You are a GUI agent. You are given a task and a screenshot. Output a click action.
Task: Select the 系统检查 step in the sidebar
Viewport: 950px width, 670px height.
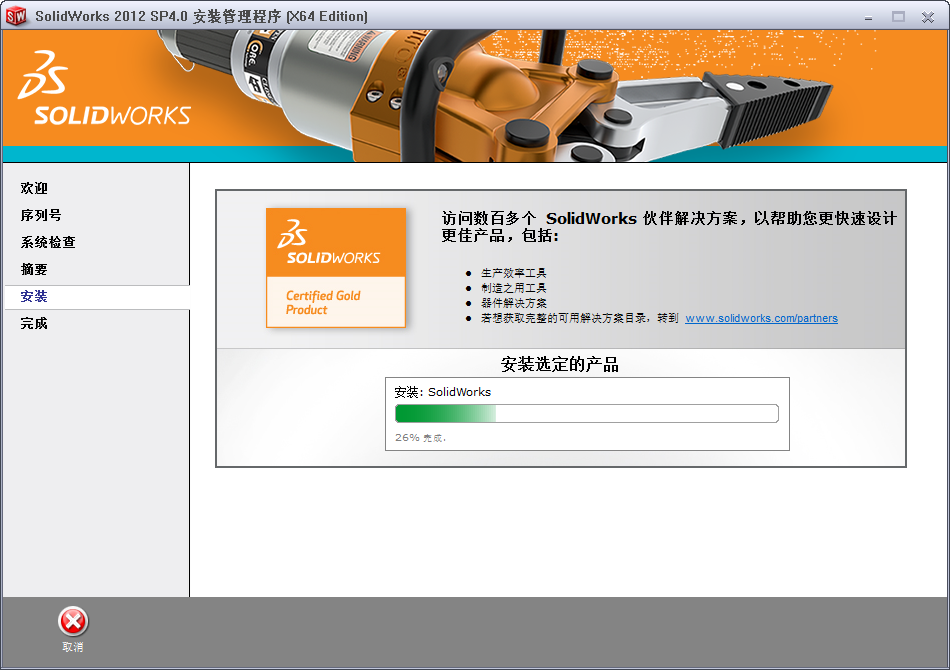click(48, 242)
